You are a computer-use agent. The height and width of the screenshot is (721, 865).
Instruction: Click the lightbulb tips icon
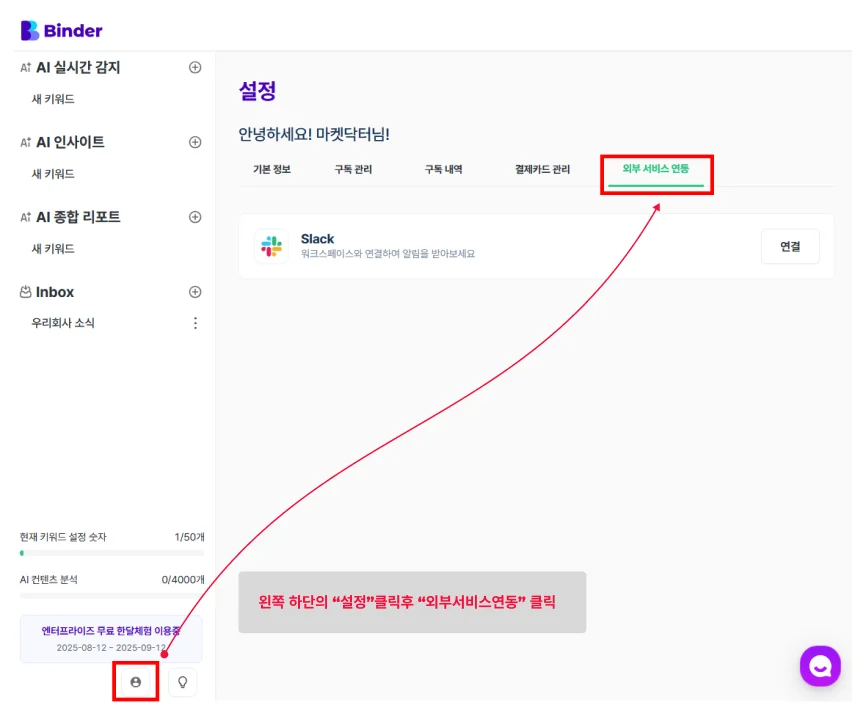click(183, 682)
